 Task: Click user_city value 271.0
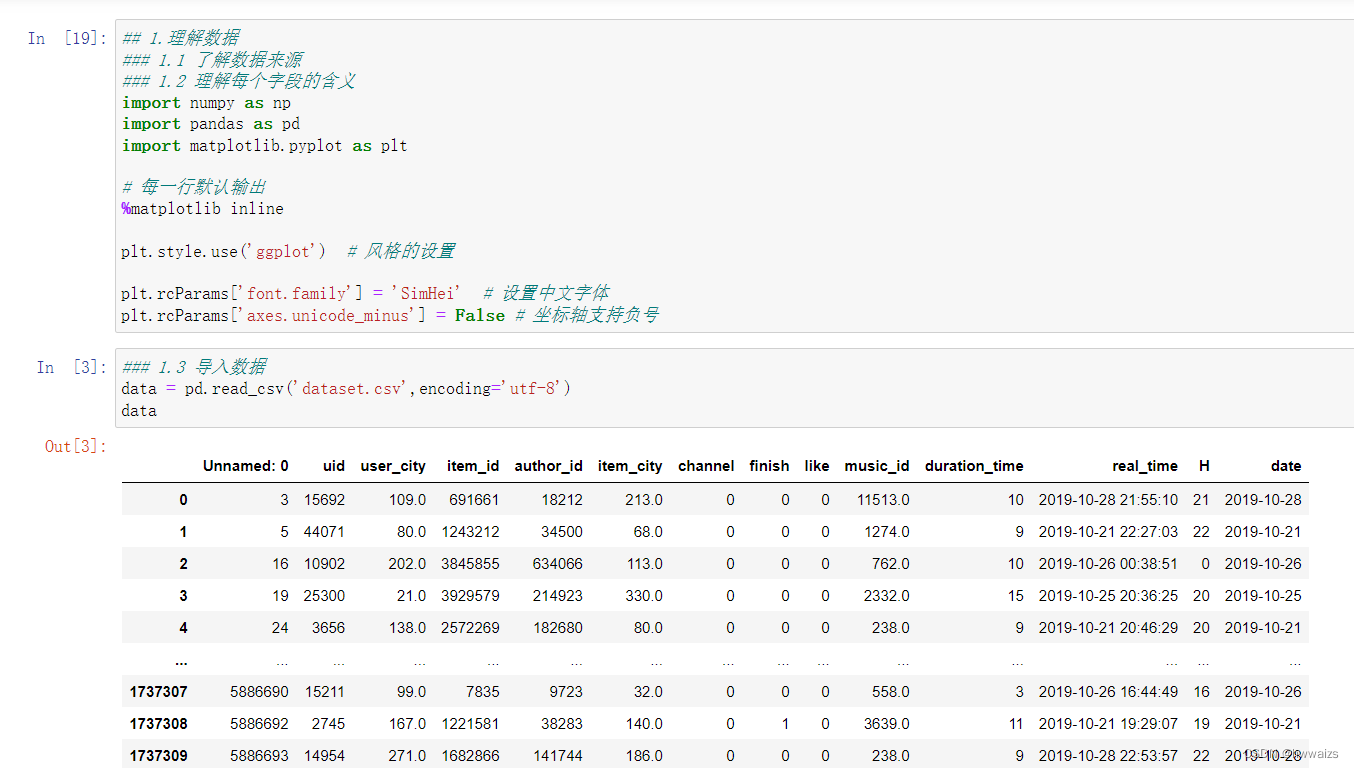[x=407, y=756]
